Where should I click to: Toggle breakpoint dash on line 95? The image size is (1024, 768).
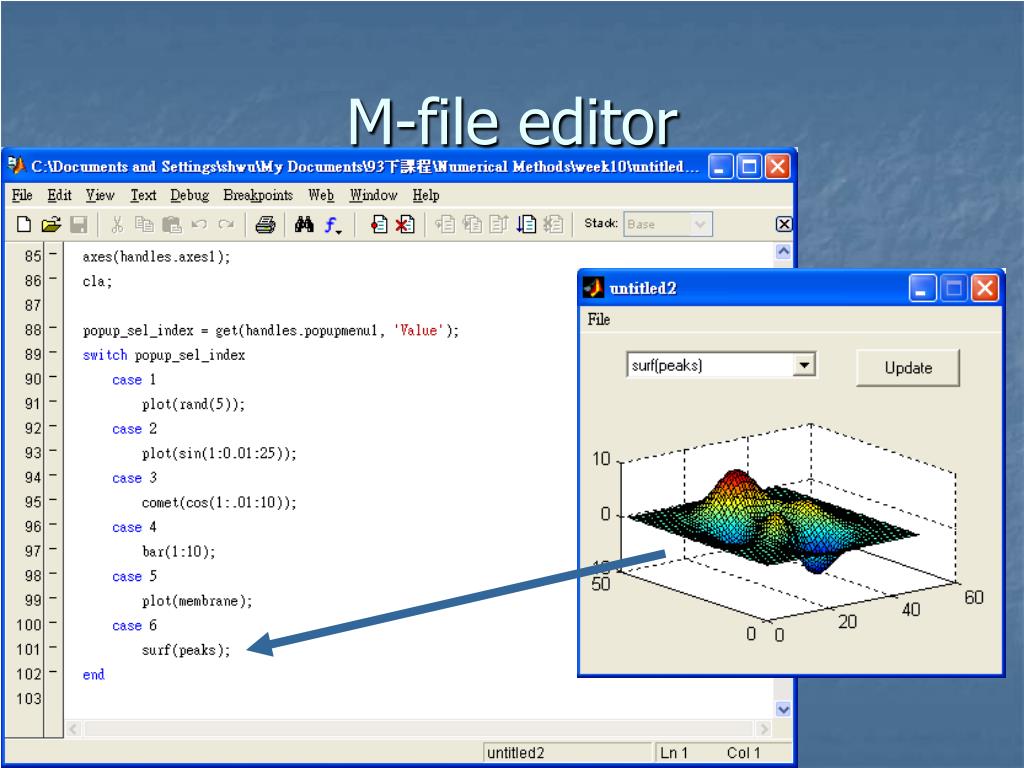[x=53, y=500]
